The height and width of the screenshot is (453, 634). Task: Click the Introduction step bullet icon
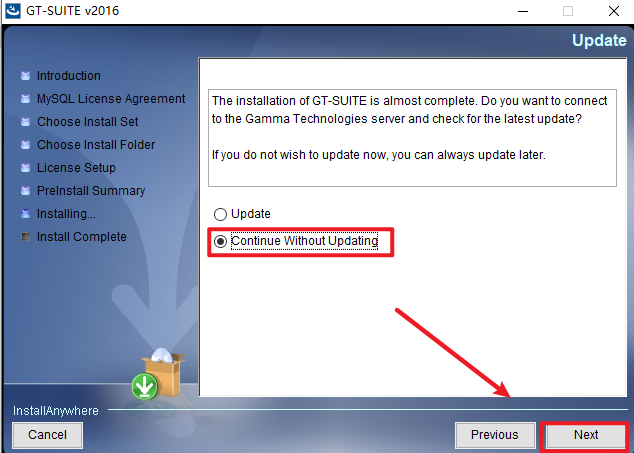tap(25, 76)
